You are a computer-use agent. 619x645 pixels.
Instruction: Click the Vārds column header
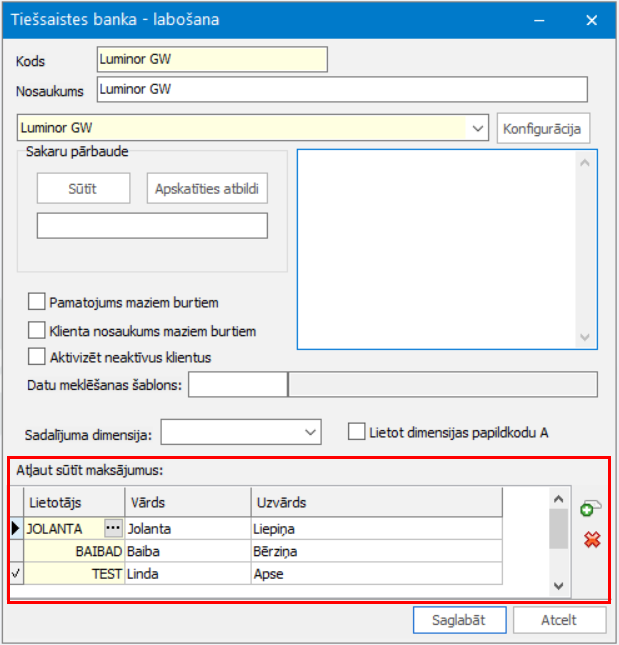tap(188, 502)
